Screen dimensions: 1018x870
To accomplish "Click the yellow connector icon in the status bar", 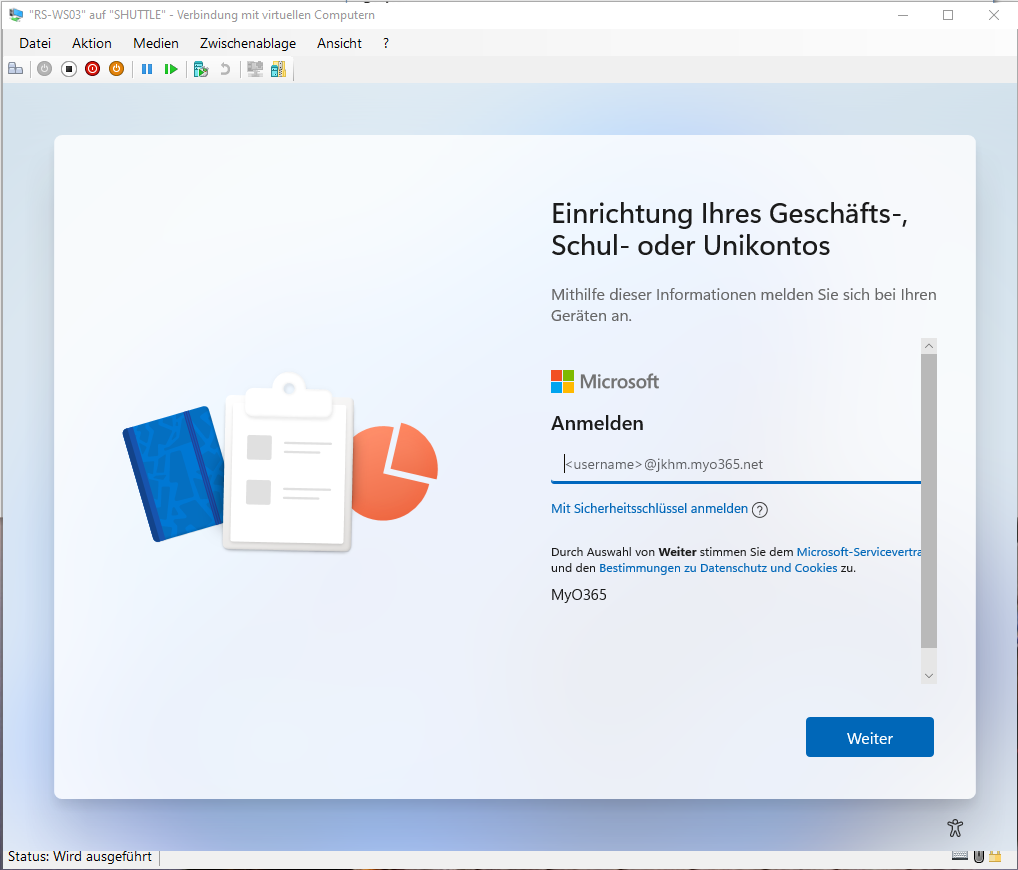I will (x=994, y=856).
